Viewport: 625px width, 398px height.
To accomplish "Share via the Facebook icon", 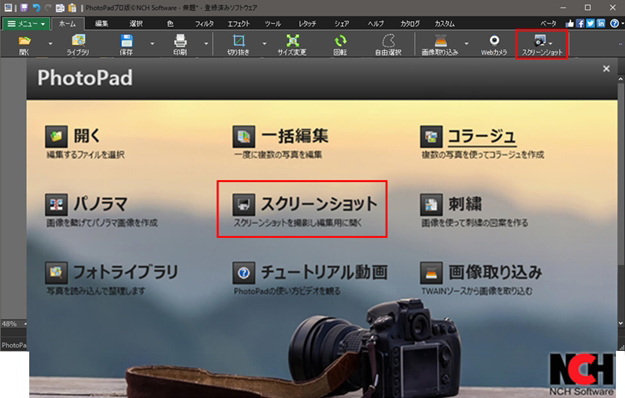I will tap(580, 24).
